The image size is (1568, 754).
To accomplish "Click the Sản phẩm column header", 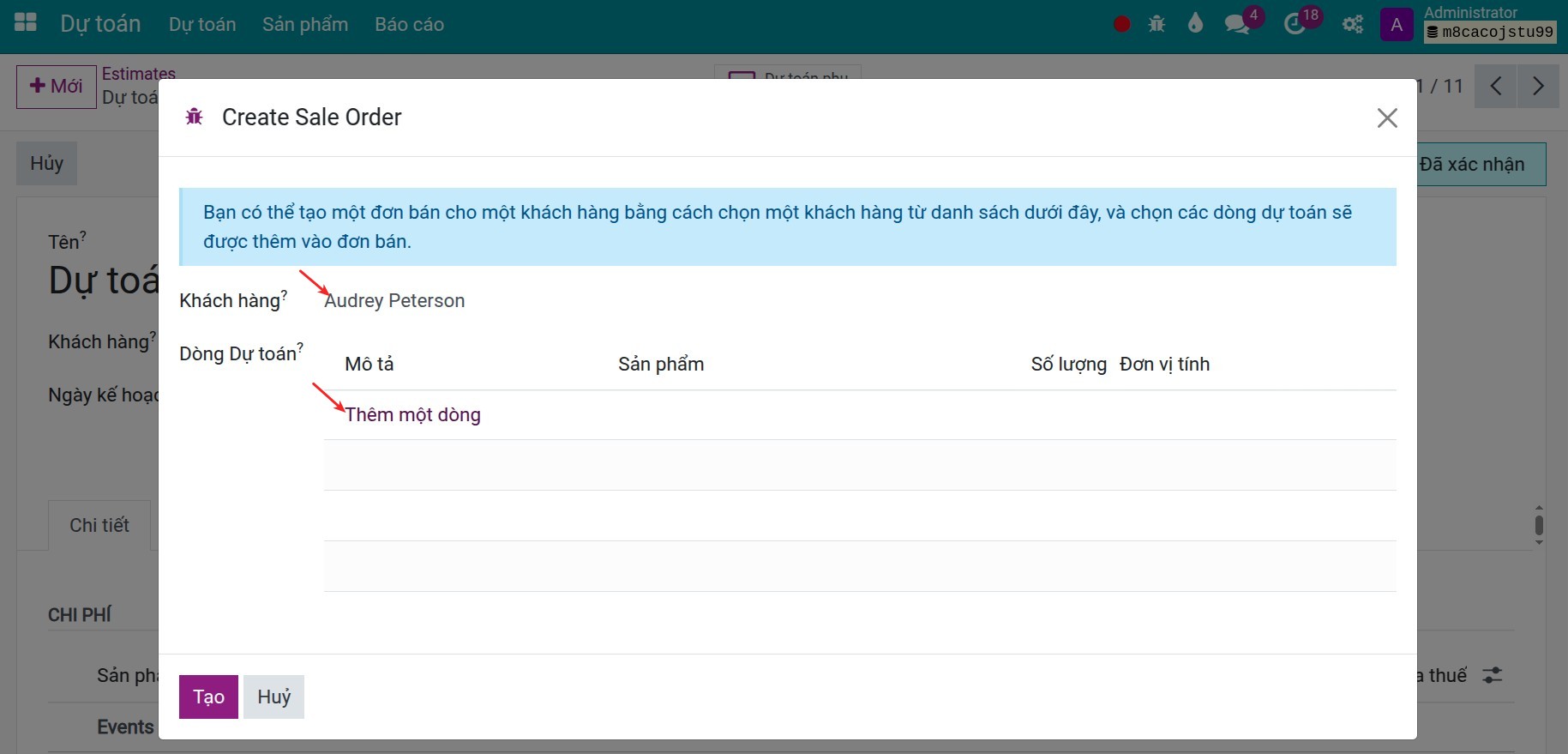I will [x=661, y=364].
